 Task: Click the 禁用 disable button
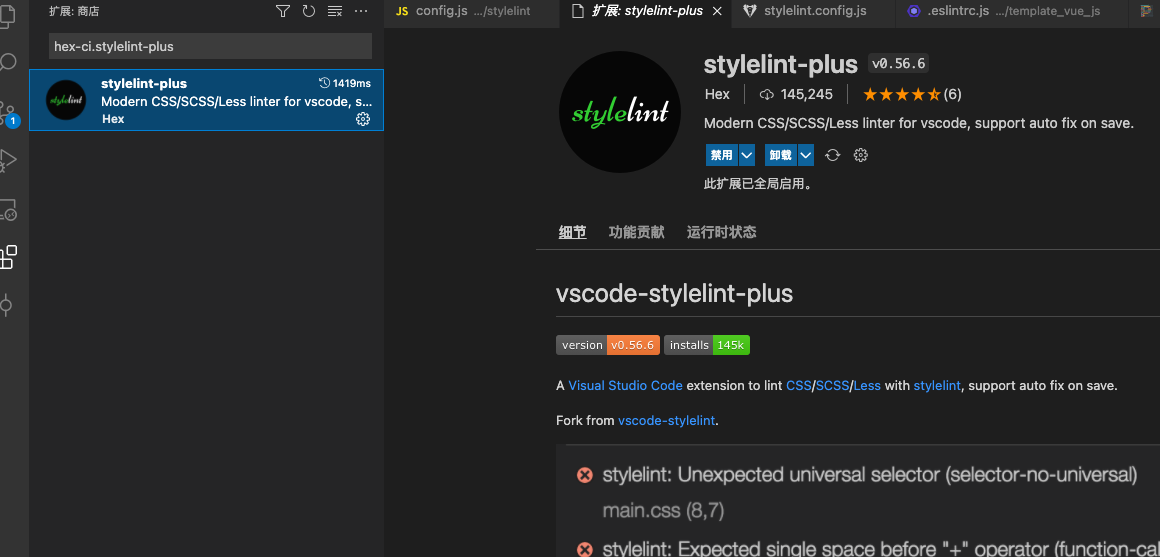(721, 155)
